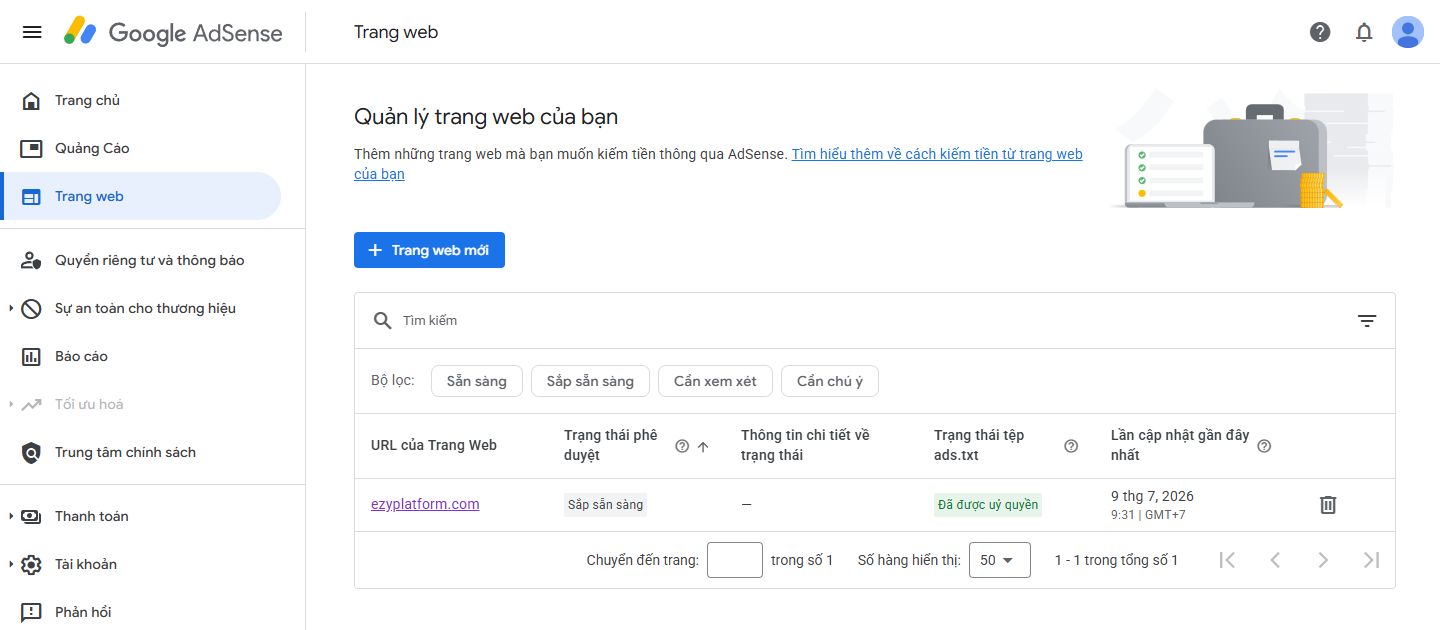The height and width of the screenshot is (630, 1440).
Task: Open the ezyplatform.com link
Action: point(425,504)
